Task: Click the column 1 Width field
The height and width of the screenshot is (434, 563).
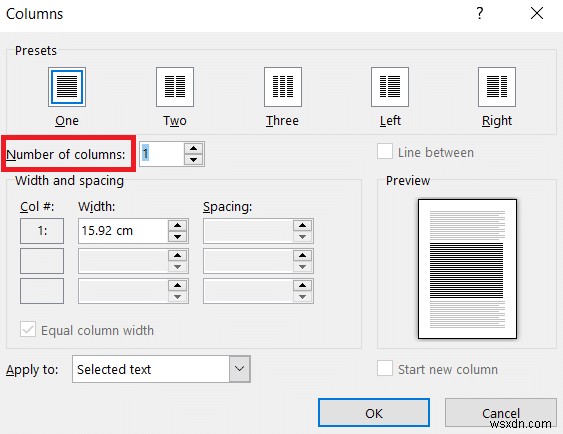Action: click(123, 231)
